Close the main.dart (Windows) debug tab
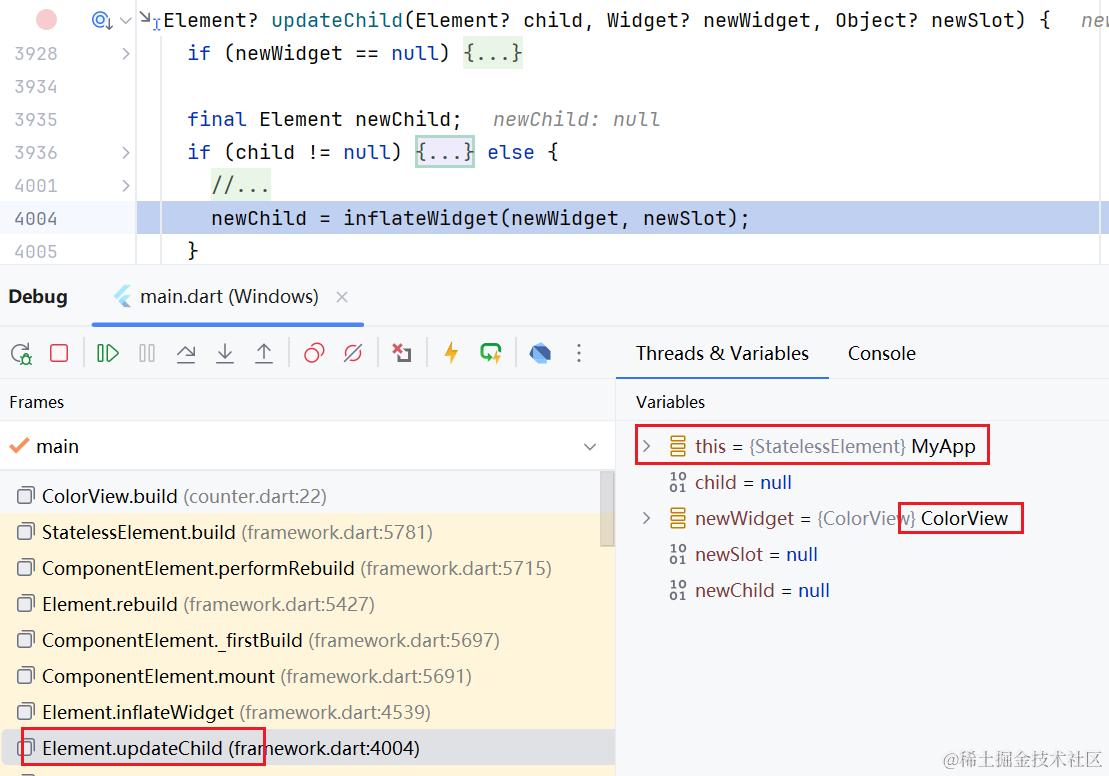Image resolution: width=1109 pixels, height=776 pixels. [x=342, y=297]
